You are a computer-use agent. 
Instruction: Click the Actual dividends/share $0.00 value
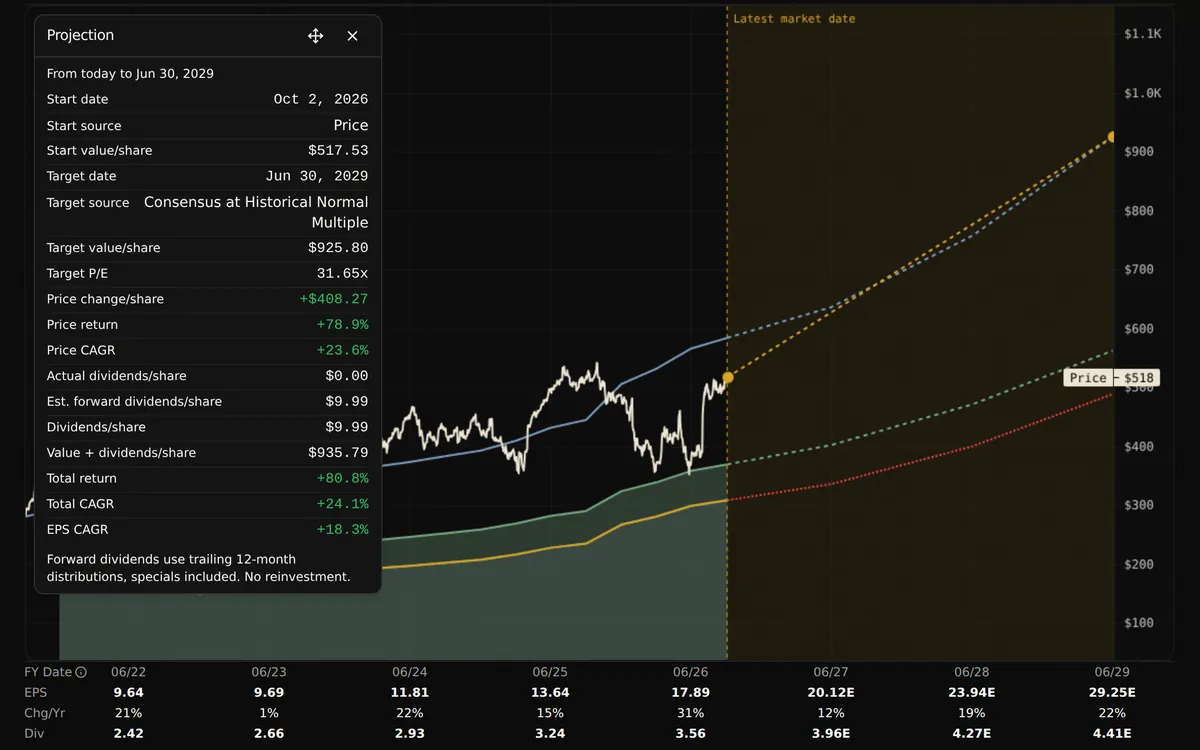pyautogui.click(x=347, y=376)
